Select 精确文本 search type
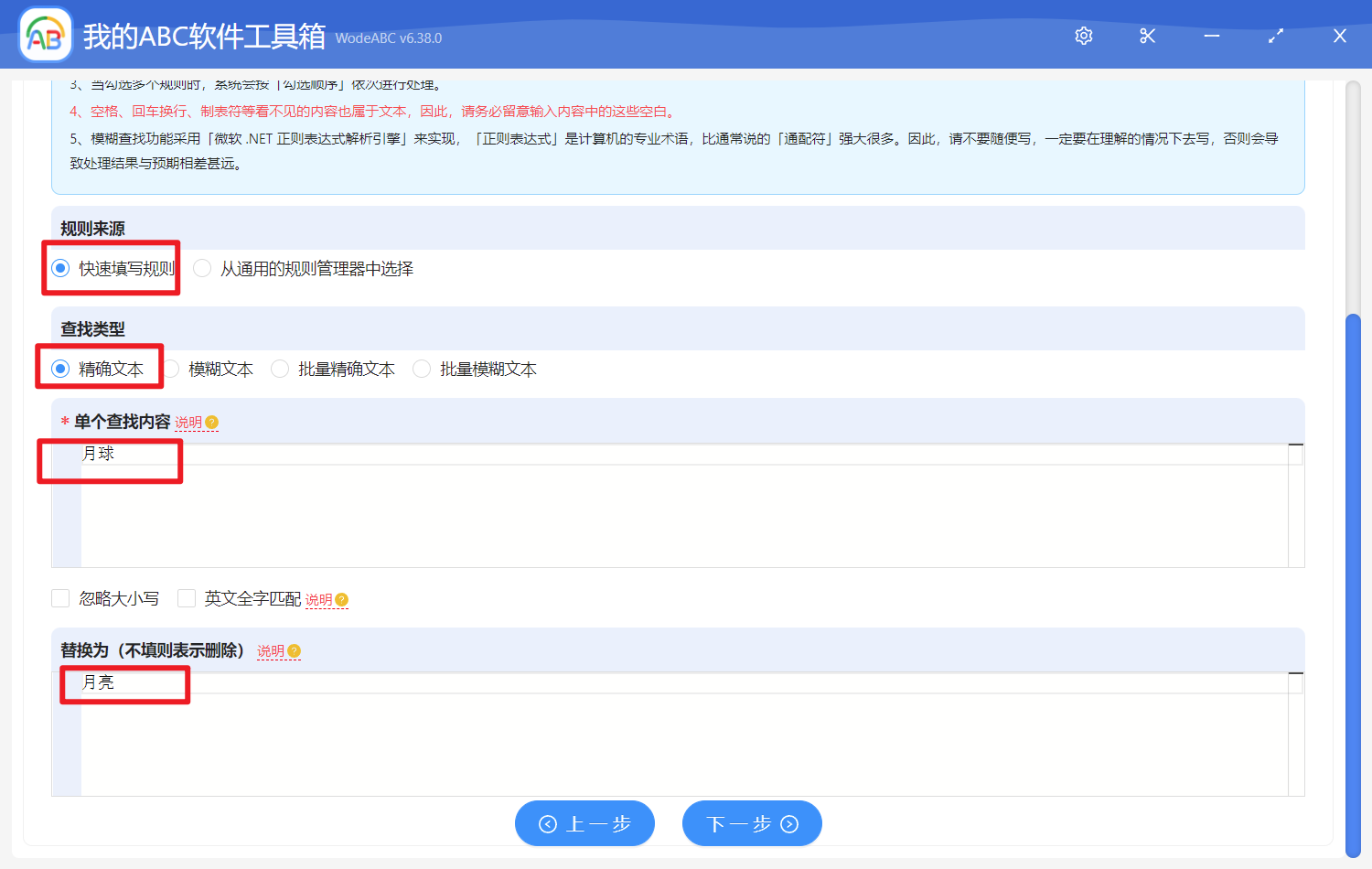This screenshot has height=869, width=1372. point(61,369)
